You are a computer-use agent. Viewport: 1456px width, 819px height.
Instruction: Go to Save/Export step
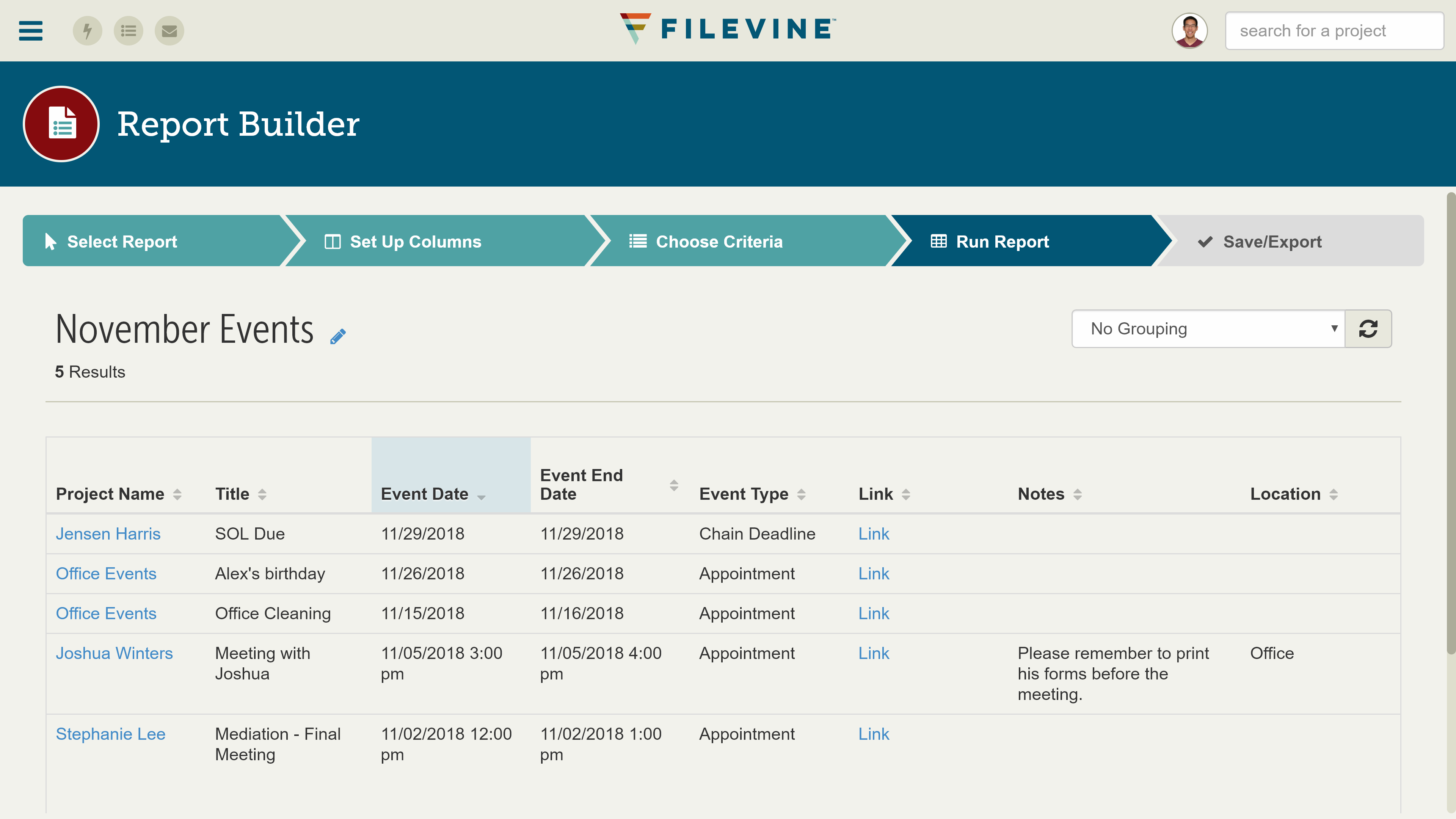[x=1272, y=242]
